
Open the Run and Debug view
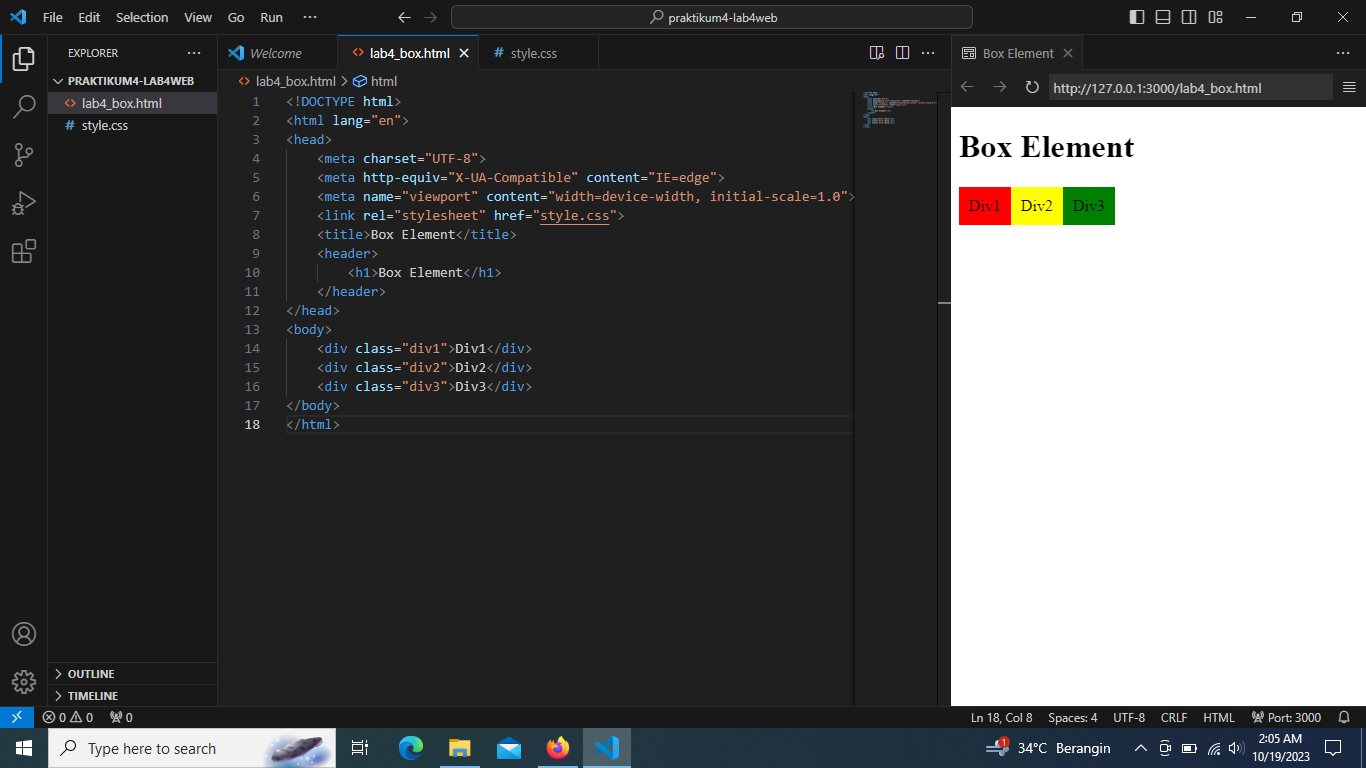coord(24,203)
